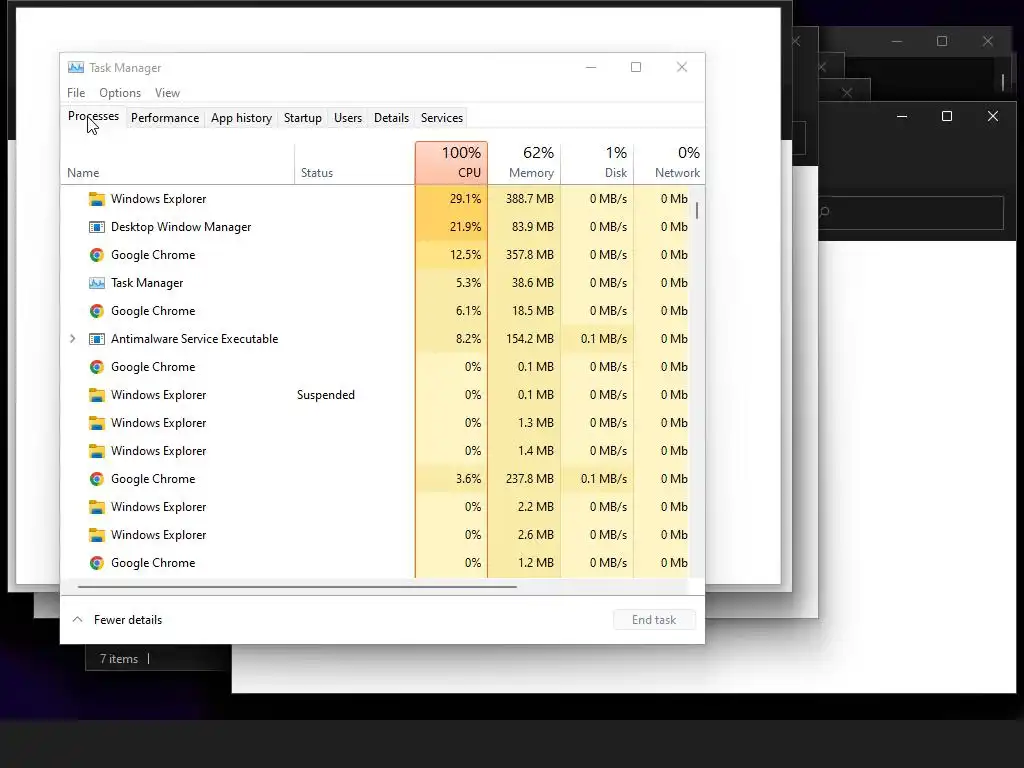1024x768 pixels.
Task: Click the End task button
Action: pos(654,620)
